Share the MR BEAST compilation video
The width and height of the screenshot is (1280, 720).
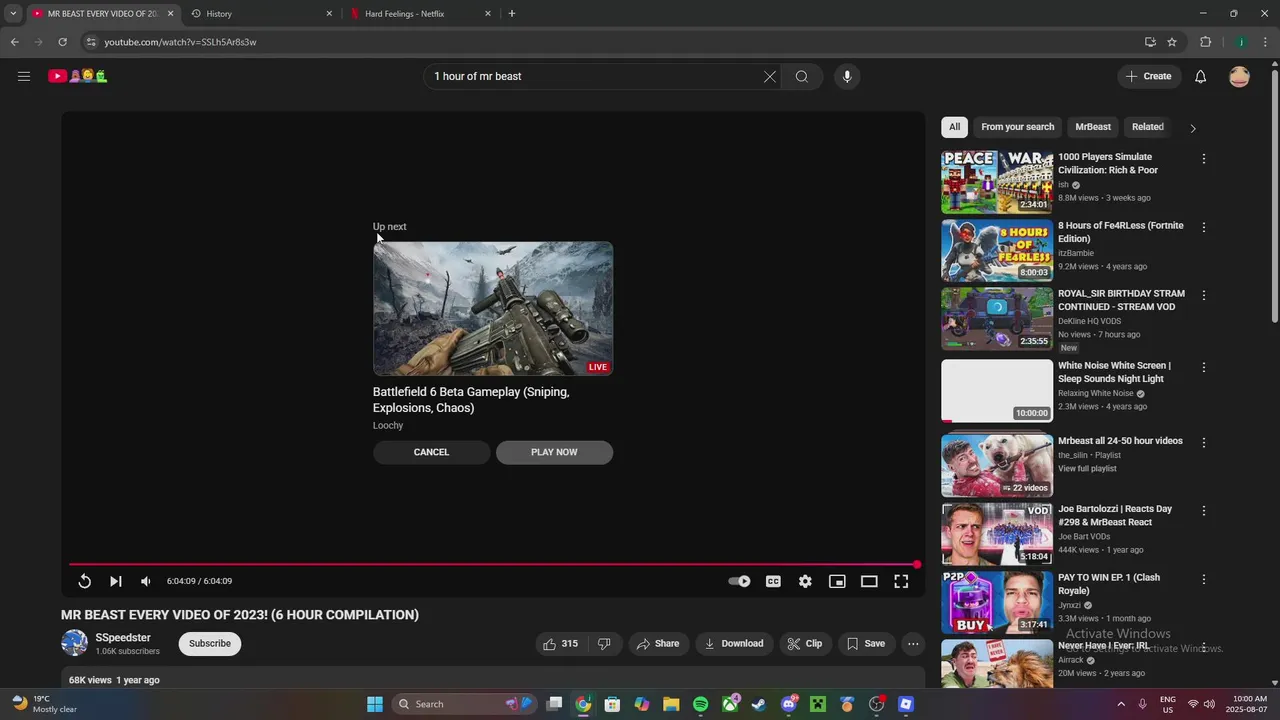(x=658, y=644)
